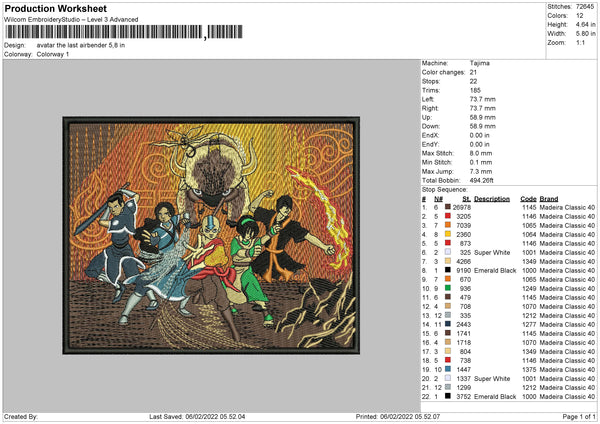Select the Up label's 58.9 mm value

483,117
